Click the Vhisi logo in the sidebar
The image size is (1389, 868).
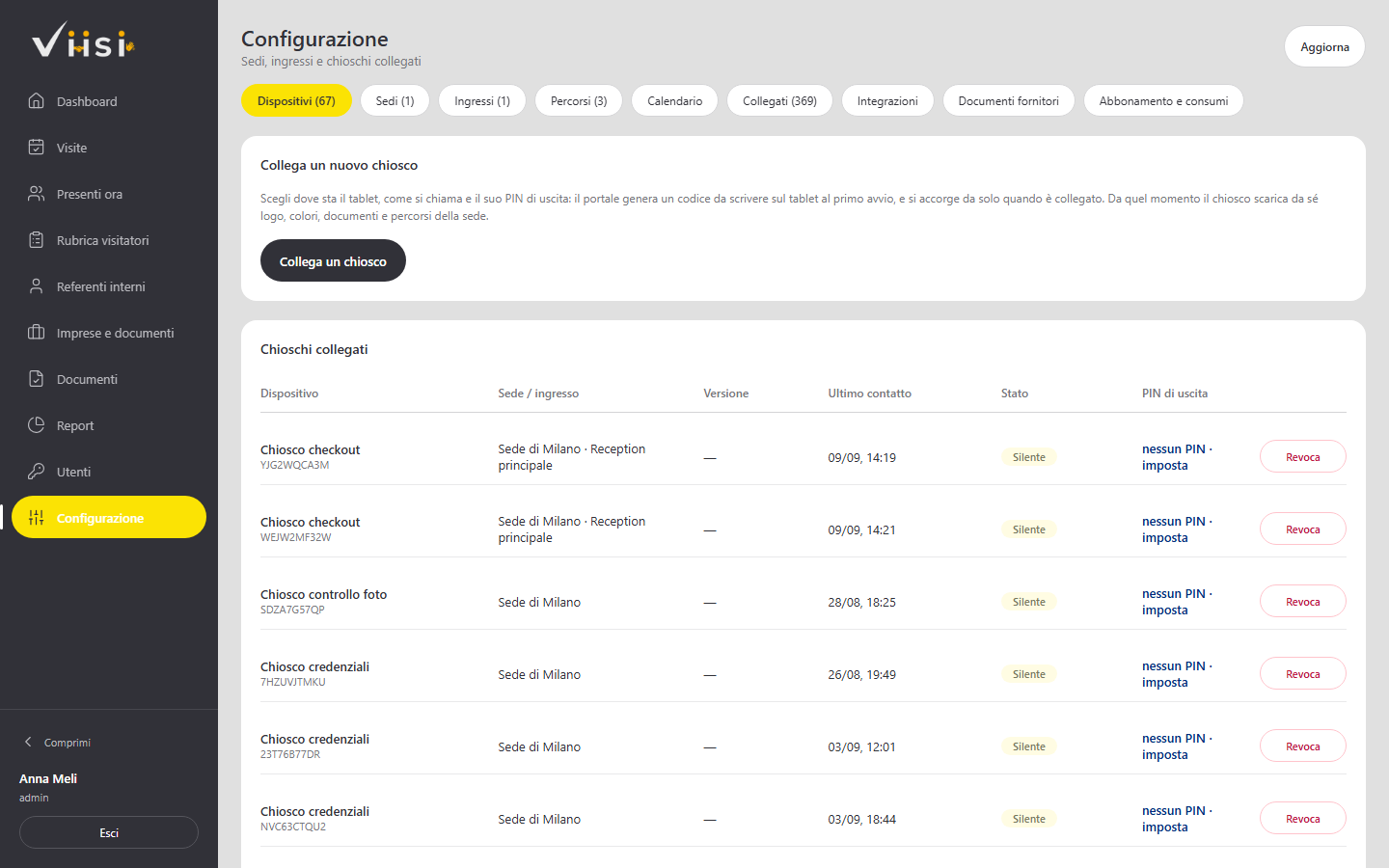83,41
